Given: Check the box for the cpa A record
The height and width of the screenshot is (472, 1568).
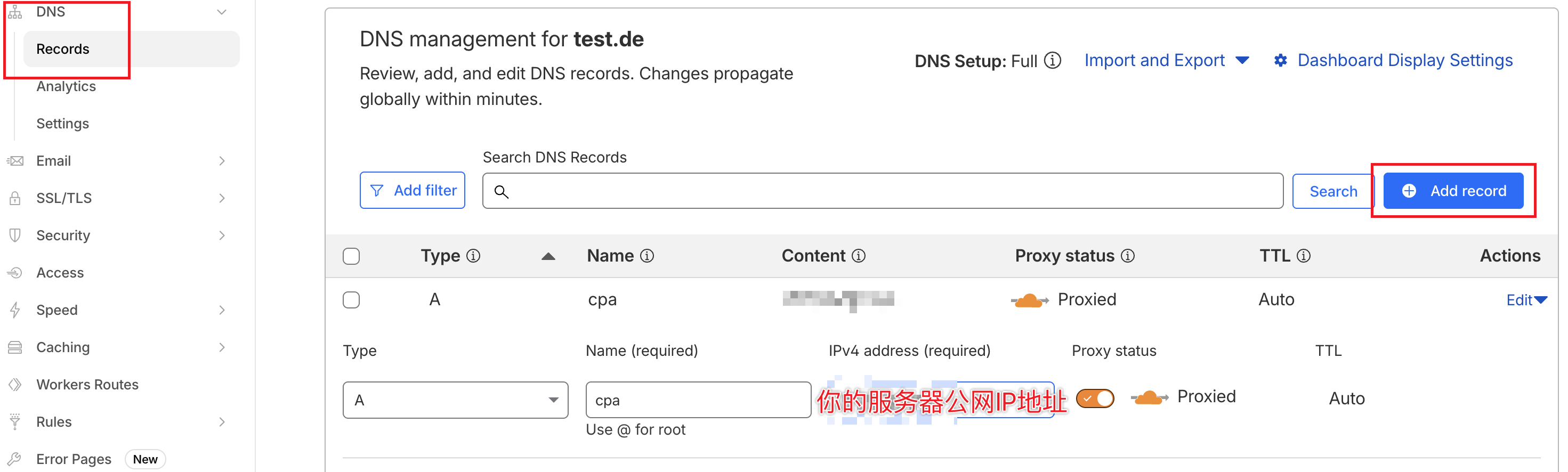Looking at the screenshot, I should 351,300.
